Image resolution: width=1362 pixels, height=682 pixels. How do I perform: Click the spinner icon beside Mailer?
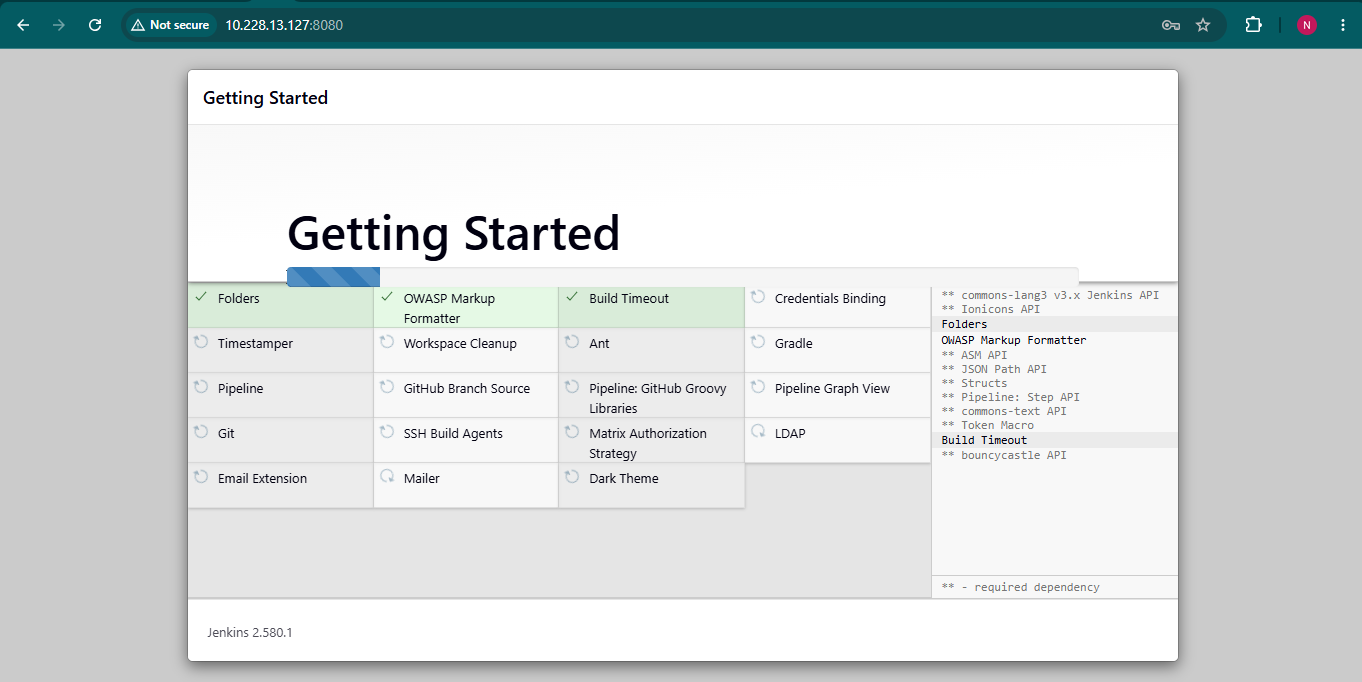click(387, 477)
